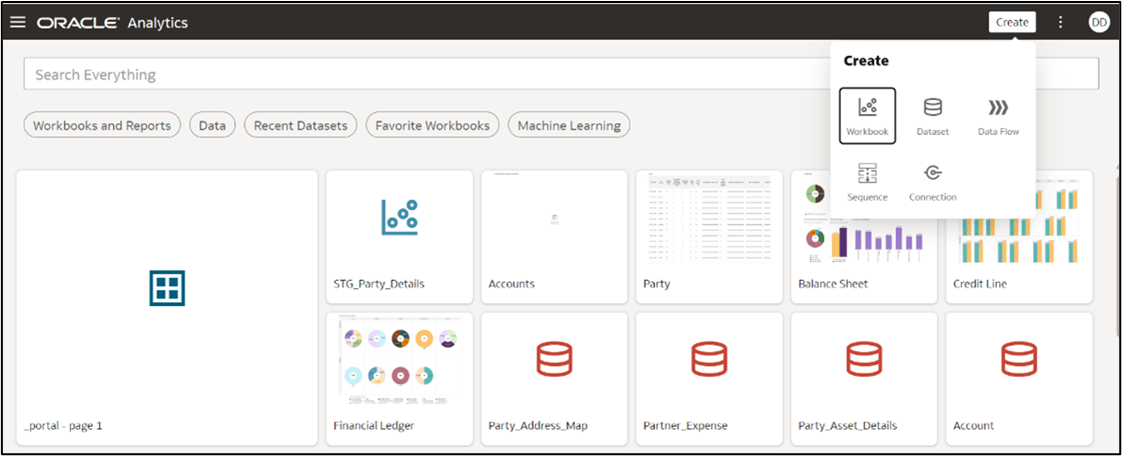Viewport: 1122px width, 456px height.
Task: Open Party_Address_Map dataset icon
Action: [x=554, y=359]
